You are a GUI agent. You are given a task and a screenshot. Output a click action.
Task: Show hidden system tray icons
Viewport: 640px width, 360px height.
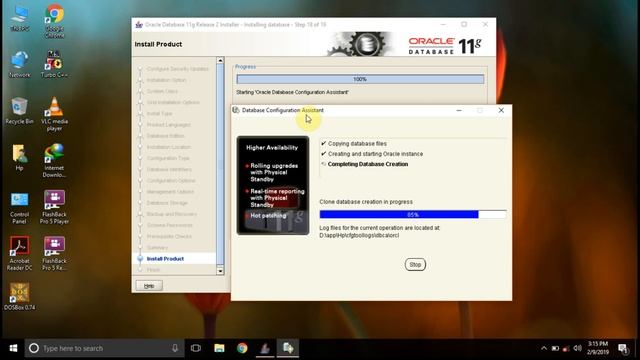544,348
